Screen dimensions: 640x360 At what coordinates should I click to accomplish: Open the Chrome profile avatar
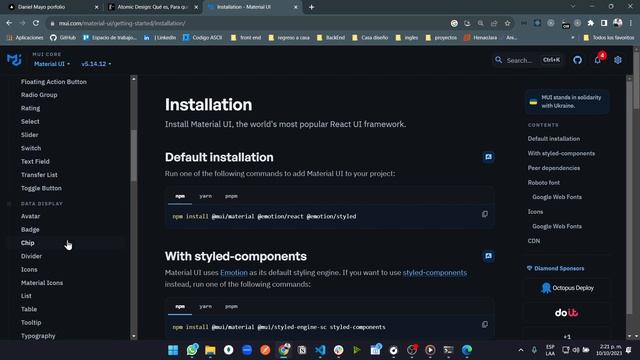tap(618, 23)
